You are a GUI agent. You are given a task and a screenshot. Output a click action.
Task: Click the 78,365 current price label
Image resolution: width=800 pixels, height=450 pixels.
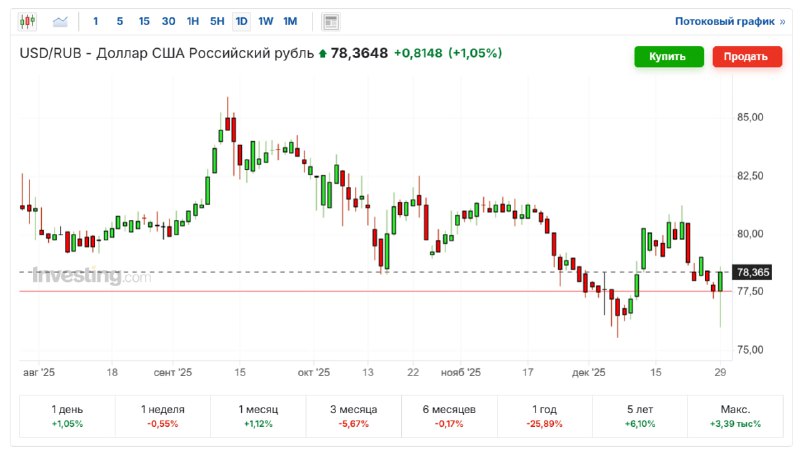[x=752, y=272]
